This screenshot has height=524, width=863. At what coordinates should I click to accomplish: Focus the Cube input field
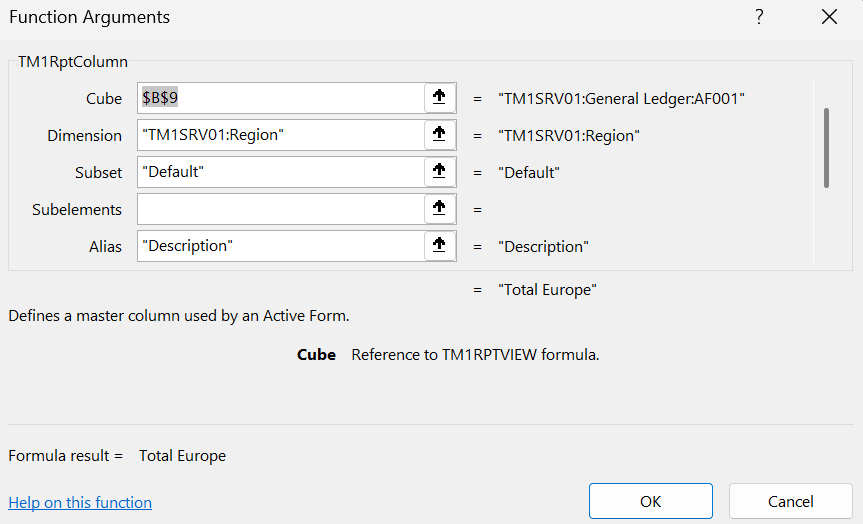click(281, 98)
